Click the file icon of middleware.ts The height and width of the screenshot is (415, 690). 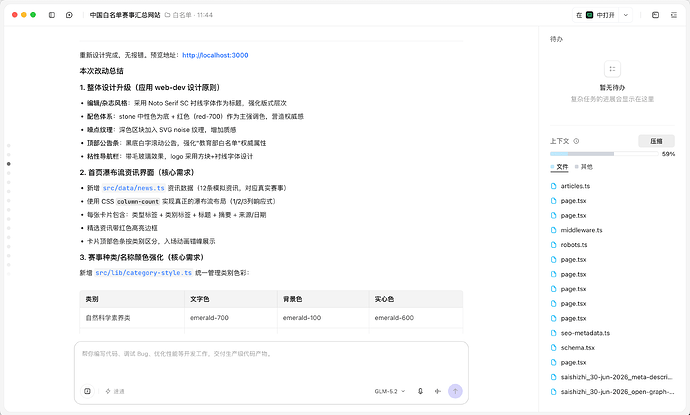pos(554,230)
